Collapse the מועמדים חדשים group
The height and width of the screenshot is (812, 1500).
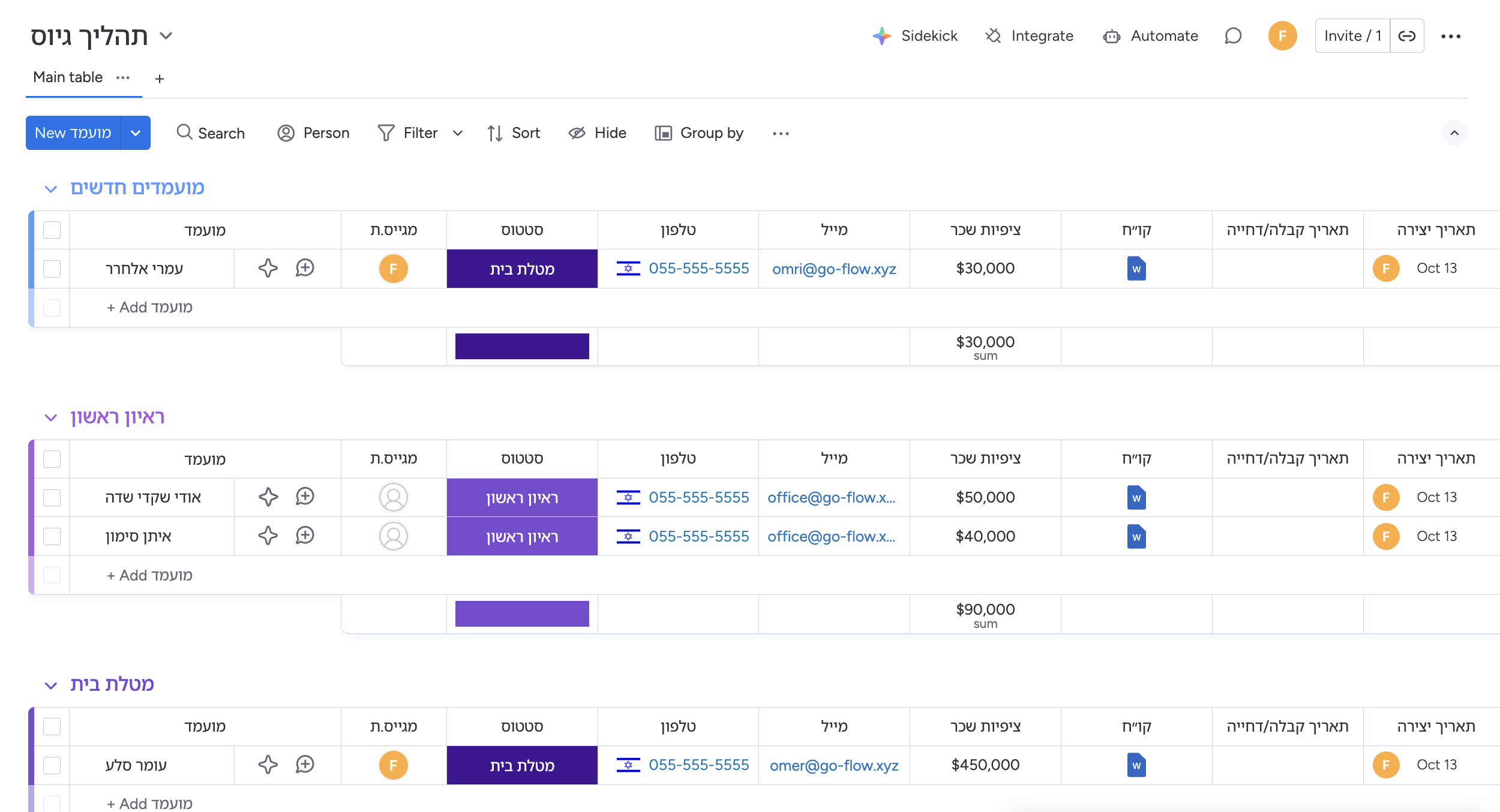click(51, 189)
